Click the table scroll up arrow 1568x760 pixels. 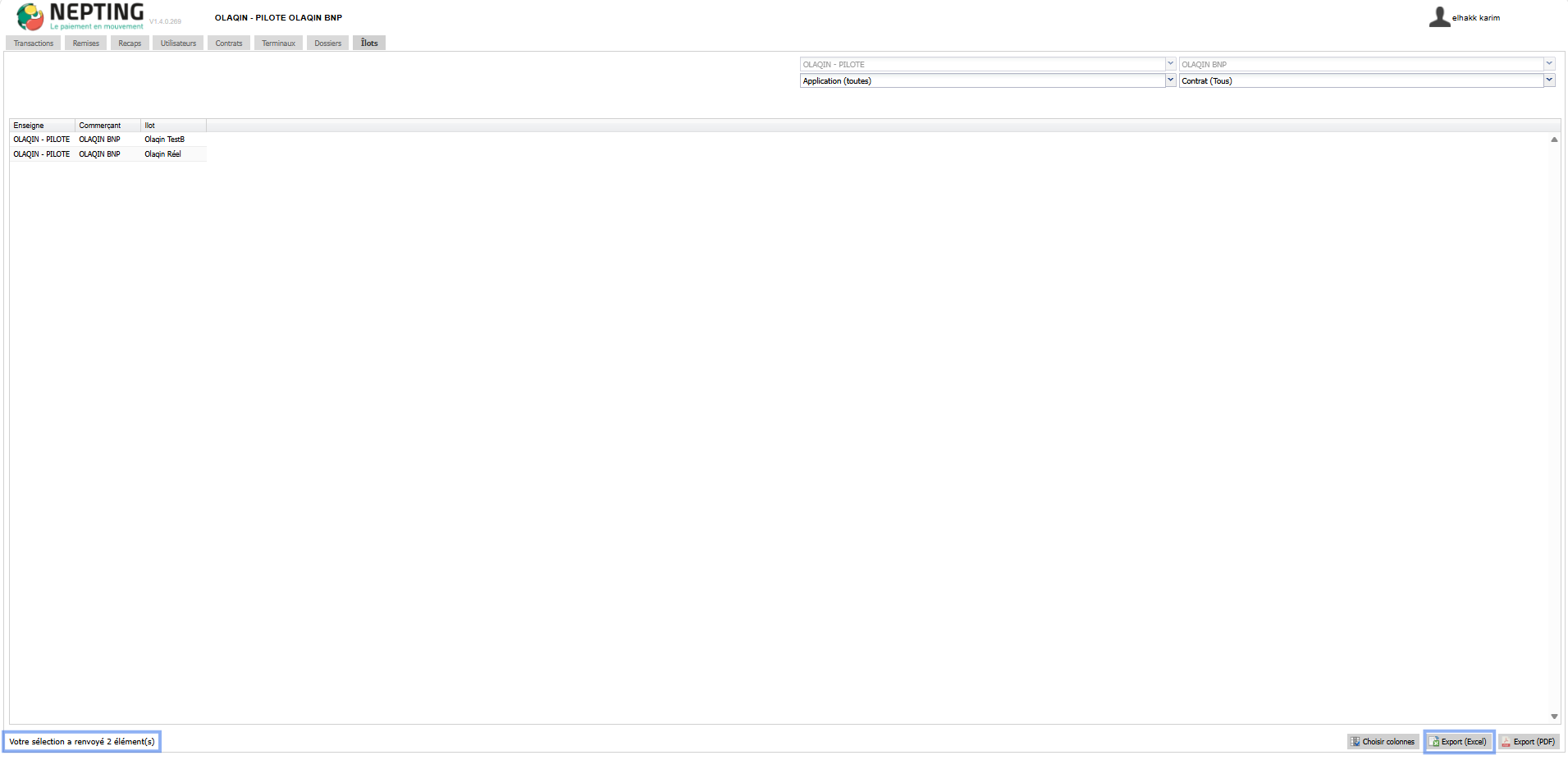(1554, 140)
